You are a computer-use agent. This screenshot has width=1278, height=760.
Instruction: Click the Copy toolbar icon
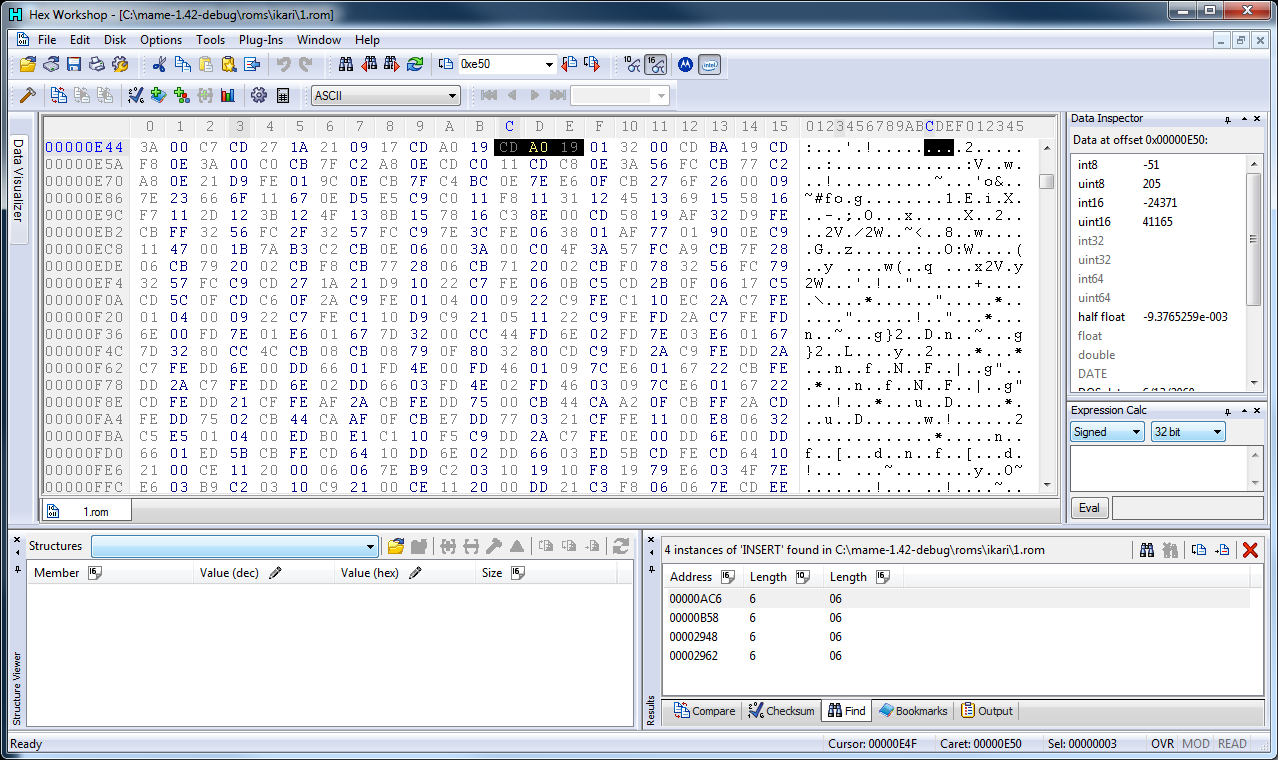click(183, 64)
